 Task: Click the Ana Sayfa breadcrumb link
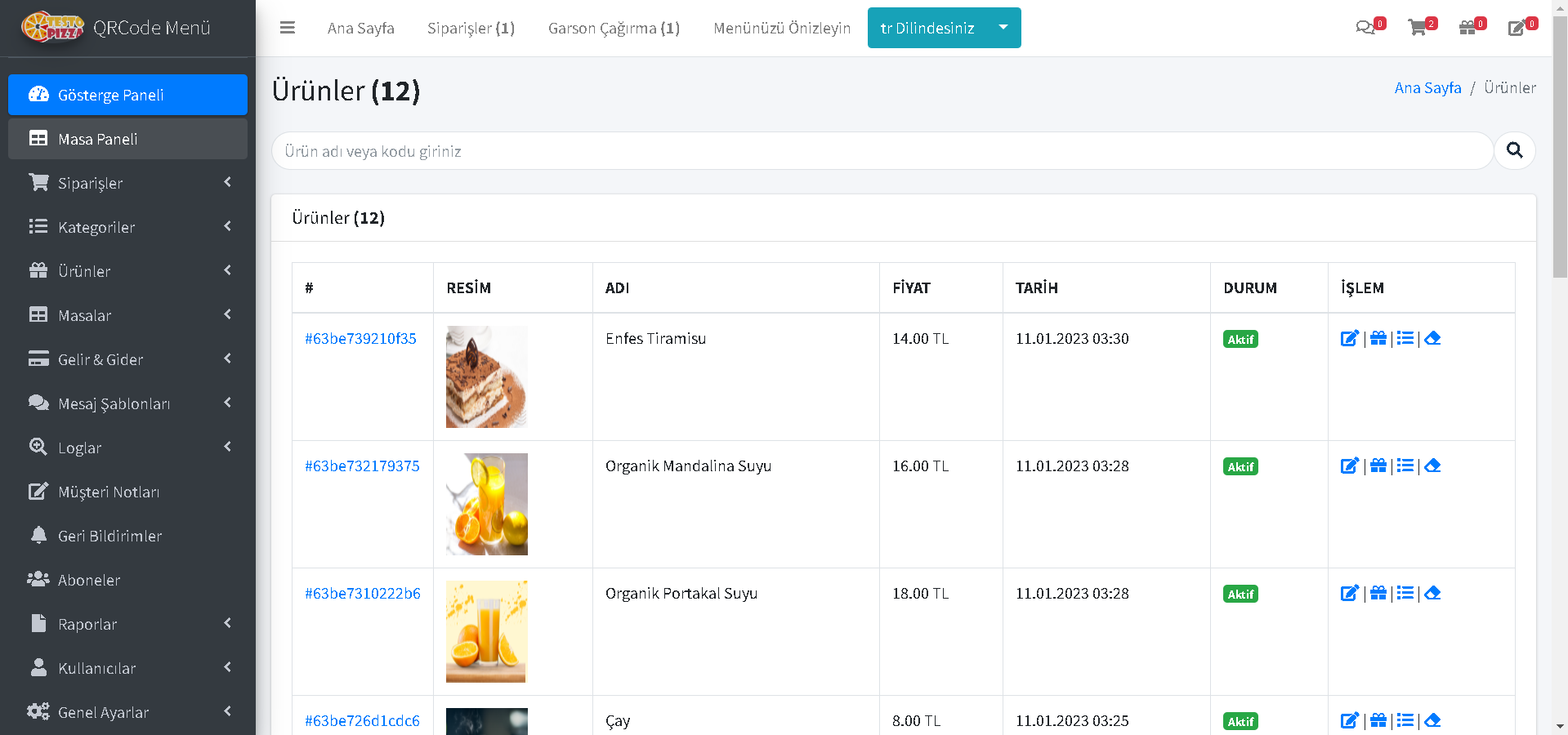pyautogui.click(x=1427, y=87)
